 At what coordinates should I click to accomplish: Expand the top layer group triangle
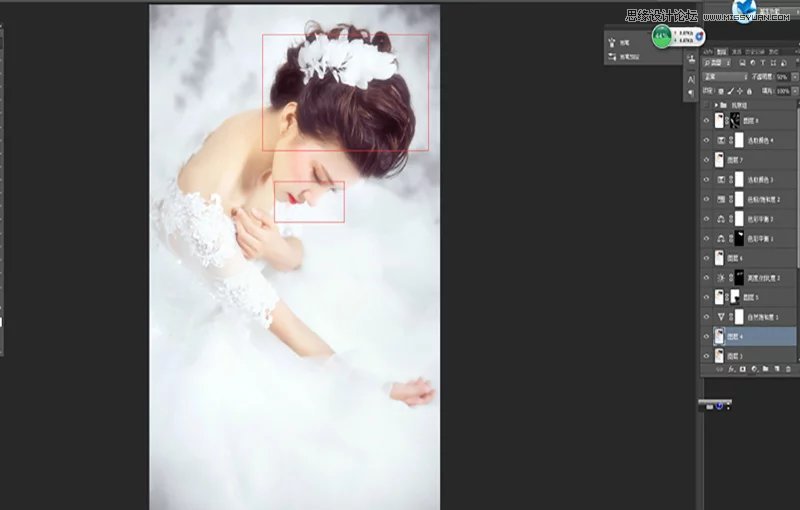(x=716, y=105)
